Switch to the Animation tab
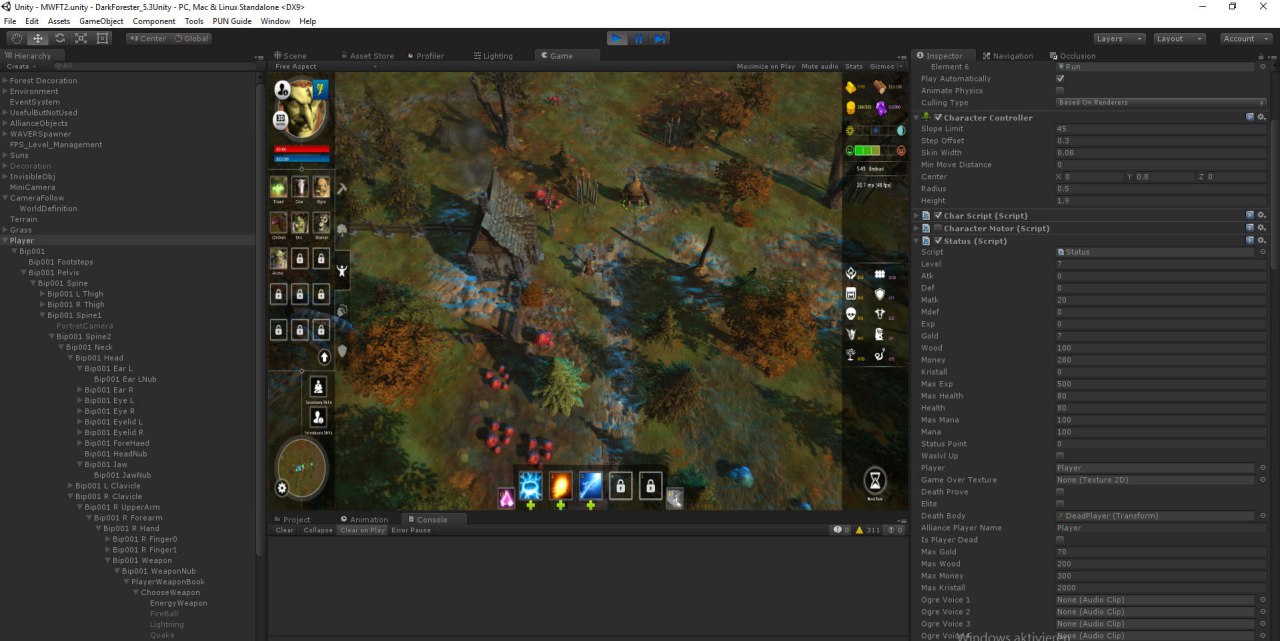Screen dimensions: 1280x641 364,519
